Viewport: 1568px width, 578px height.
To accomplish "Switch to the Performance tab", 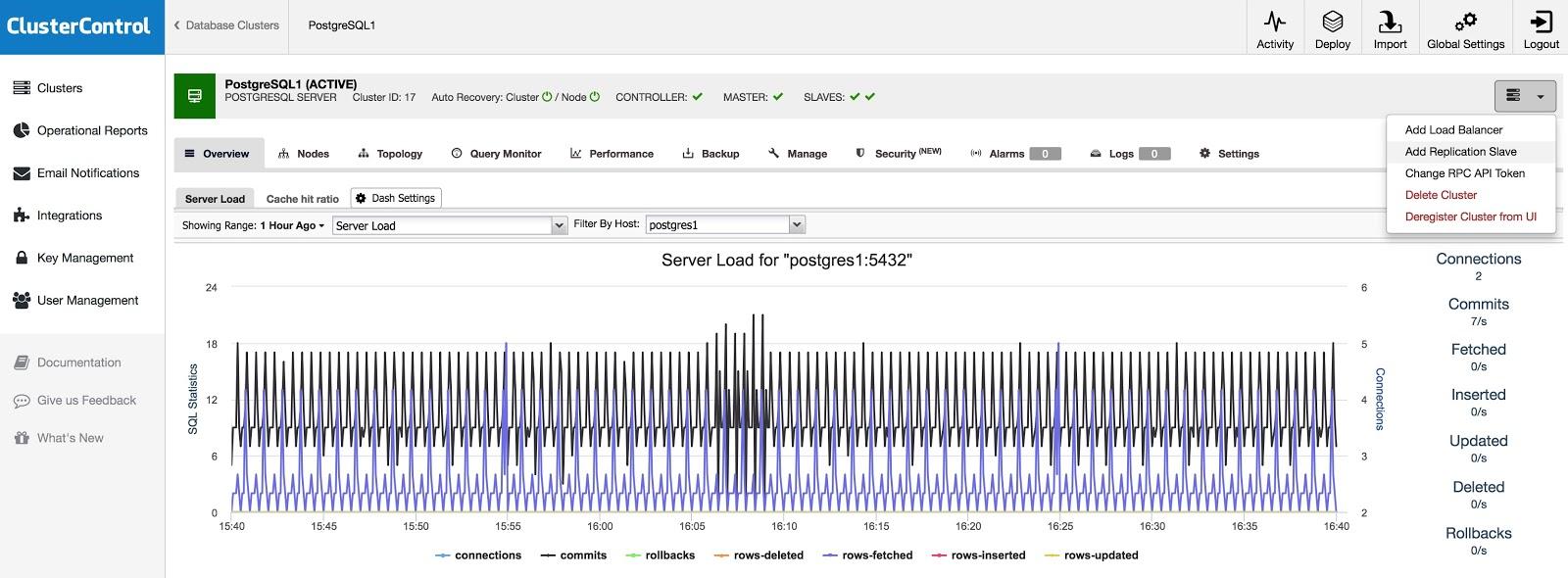I will click(x=612, y=154).
